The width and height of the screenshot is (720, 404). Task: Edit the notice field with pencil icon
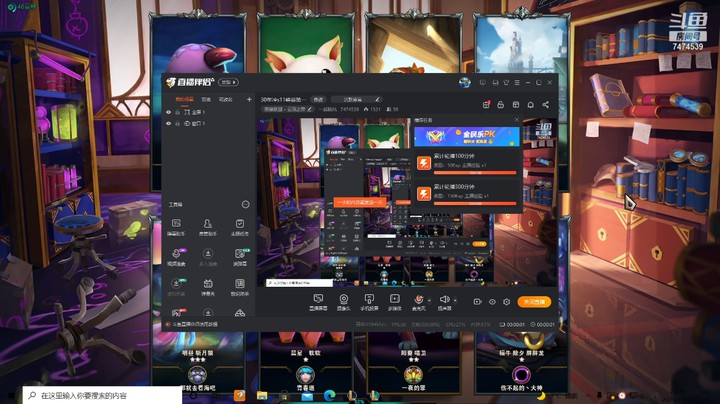[x=356, y=99]
